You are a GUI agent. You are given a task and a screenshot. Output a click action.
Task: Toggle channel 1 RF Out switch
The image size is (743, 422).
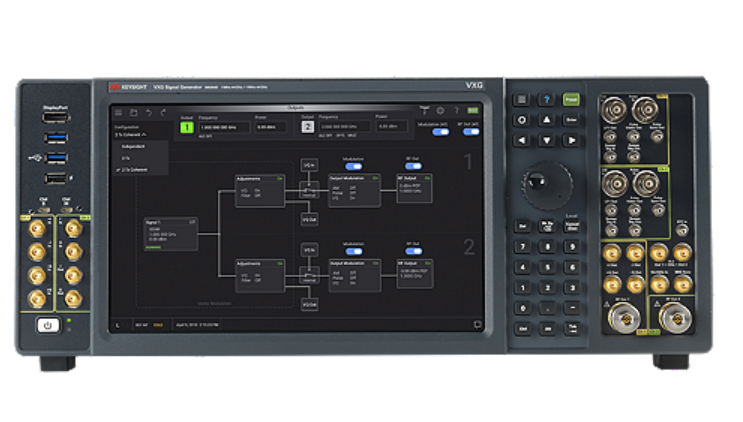pyautogui.click(x=413, y=166)
